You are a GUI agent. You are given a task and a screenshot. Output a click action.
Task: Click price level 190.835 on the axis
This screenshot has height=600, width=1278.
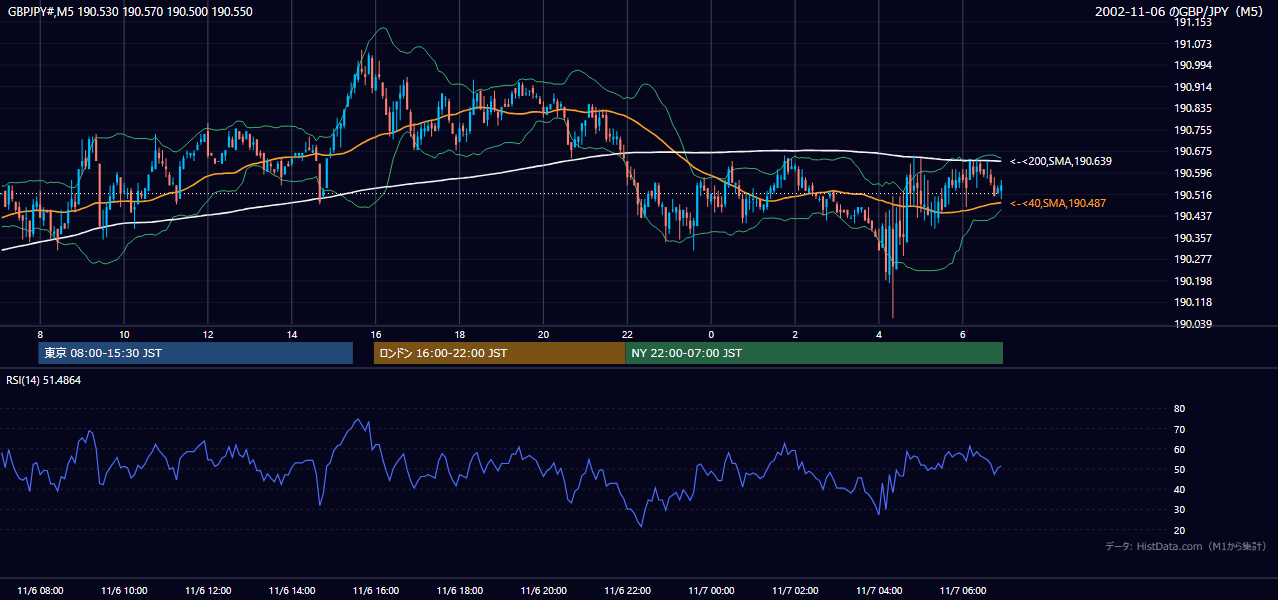pos(1192,108)
